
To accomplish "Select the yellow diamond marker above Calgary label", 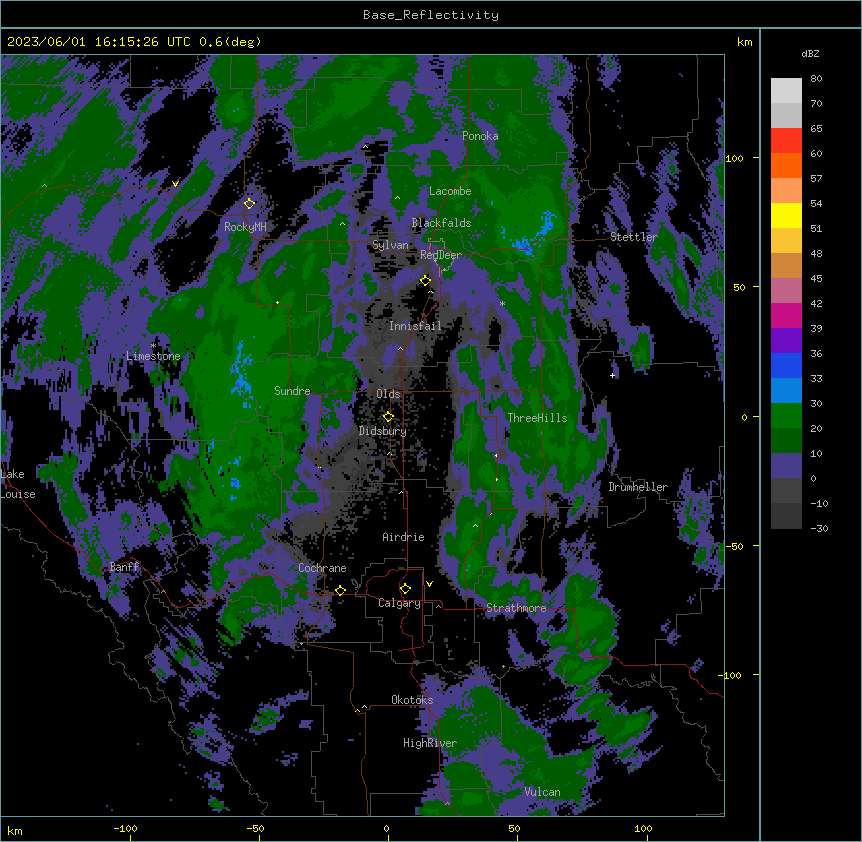I will pyautogui.click(x=405, y=589).
